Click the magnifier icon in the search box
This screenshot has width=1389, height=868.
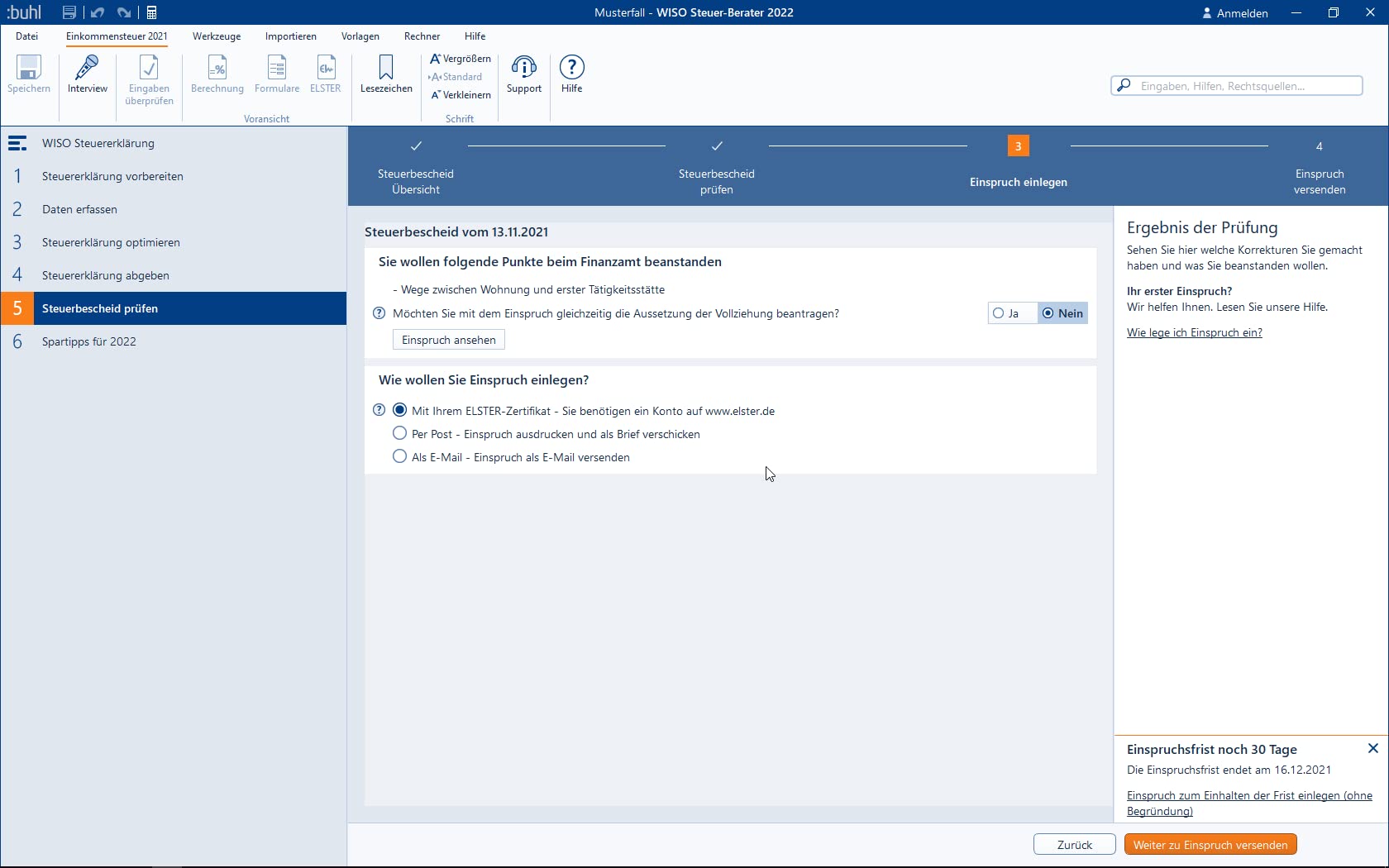pos(1124,85)
